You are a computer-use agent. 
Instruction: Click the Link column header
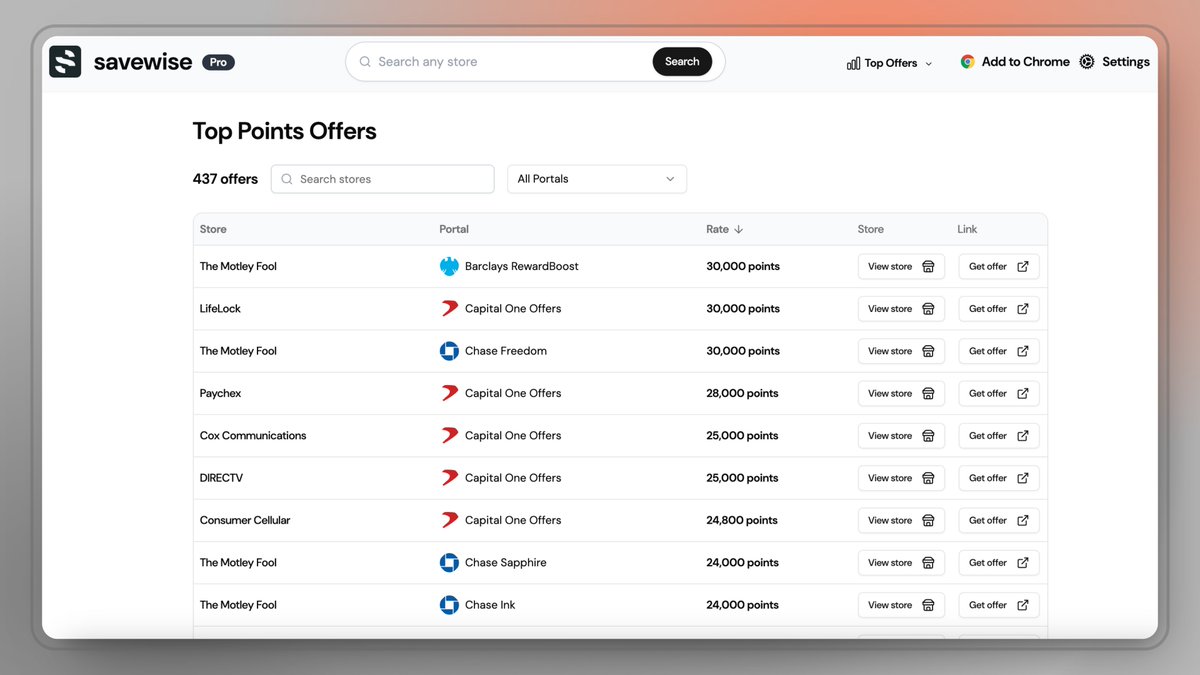click(x=967, y=229)
